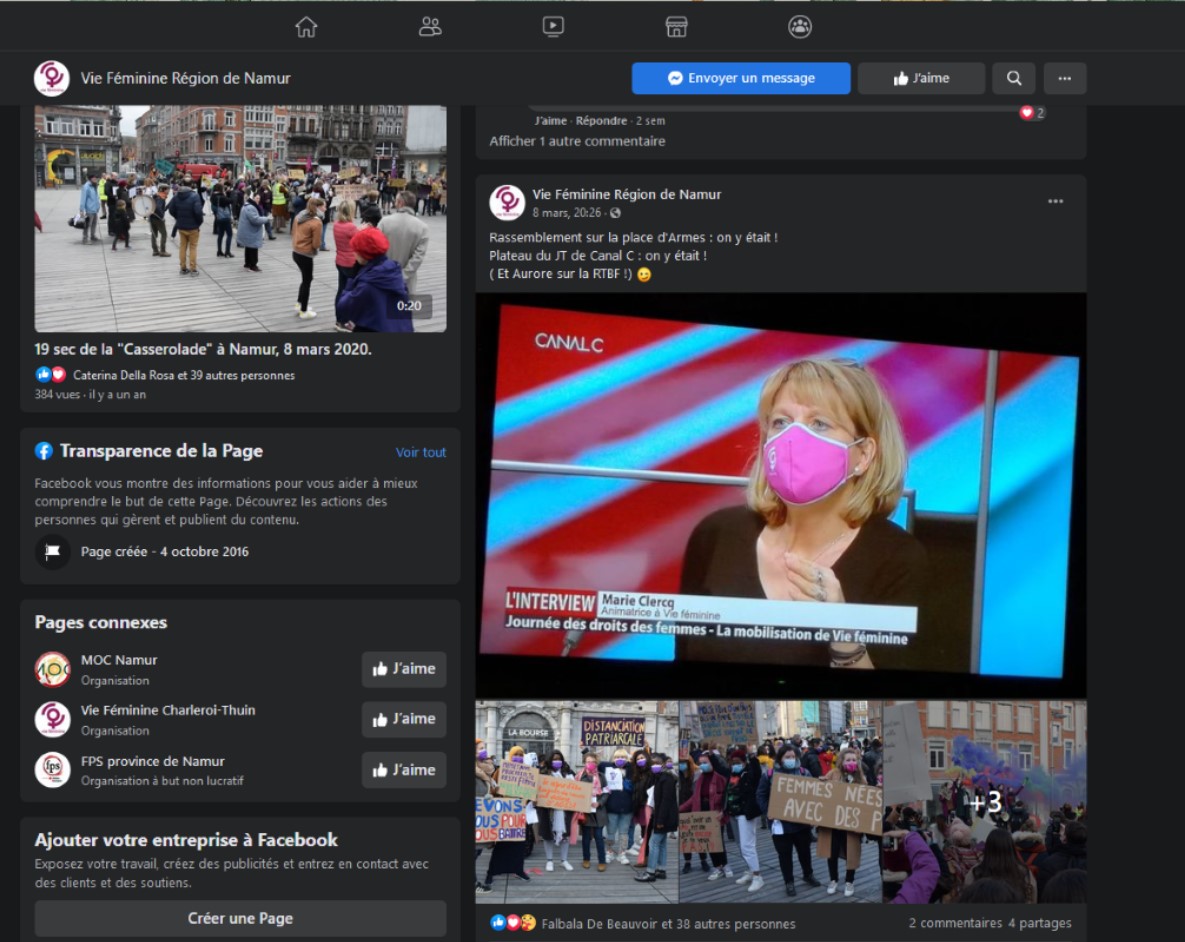Click the search magnifier icon on page header
Image resolution: width=1185 pixels, height=942 pixels.
1014,78
